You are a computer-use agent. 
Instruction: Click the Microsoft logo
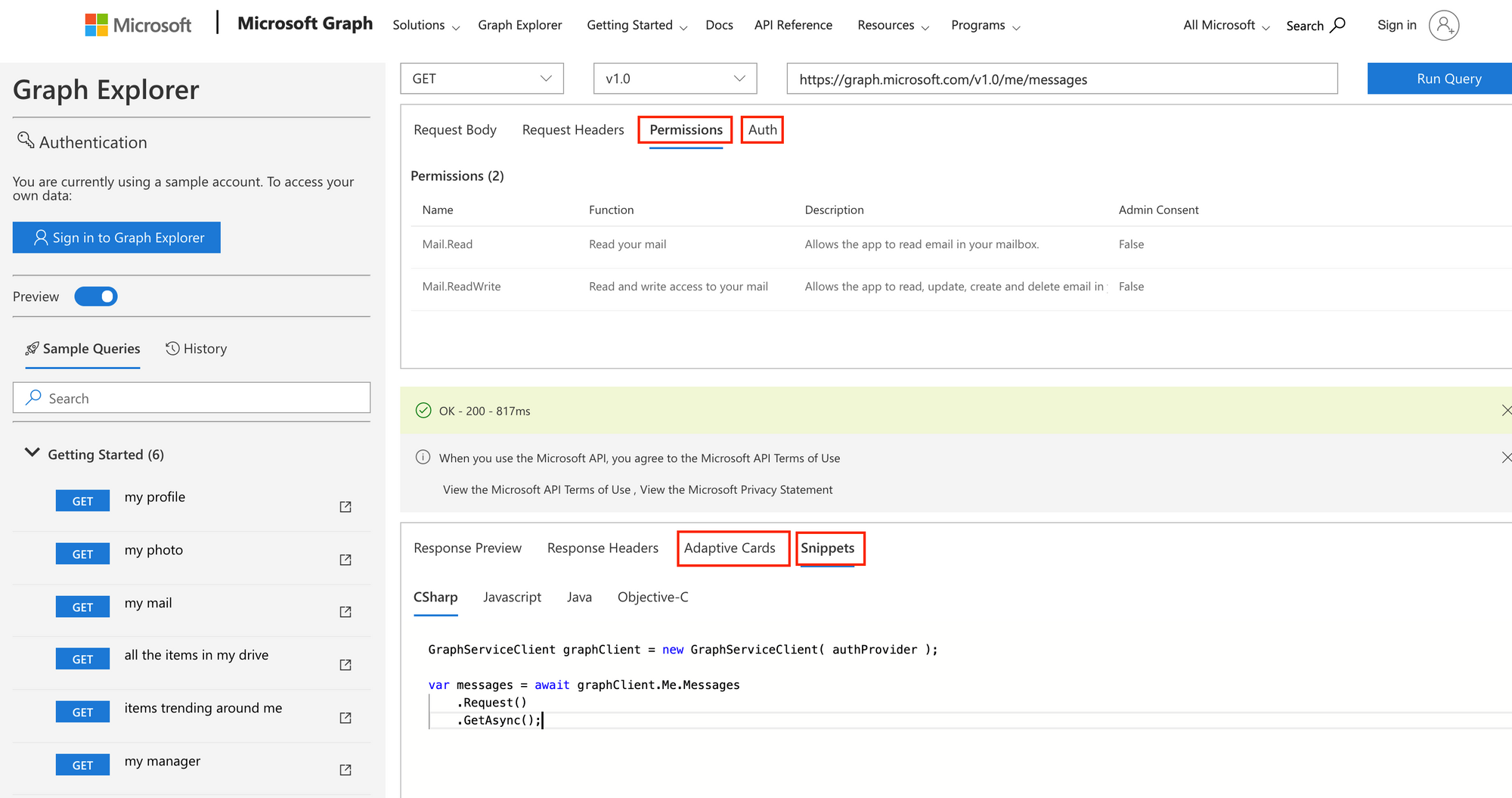click(x=138, y=25)
